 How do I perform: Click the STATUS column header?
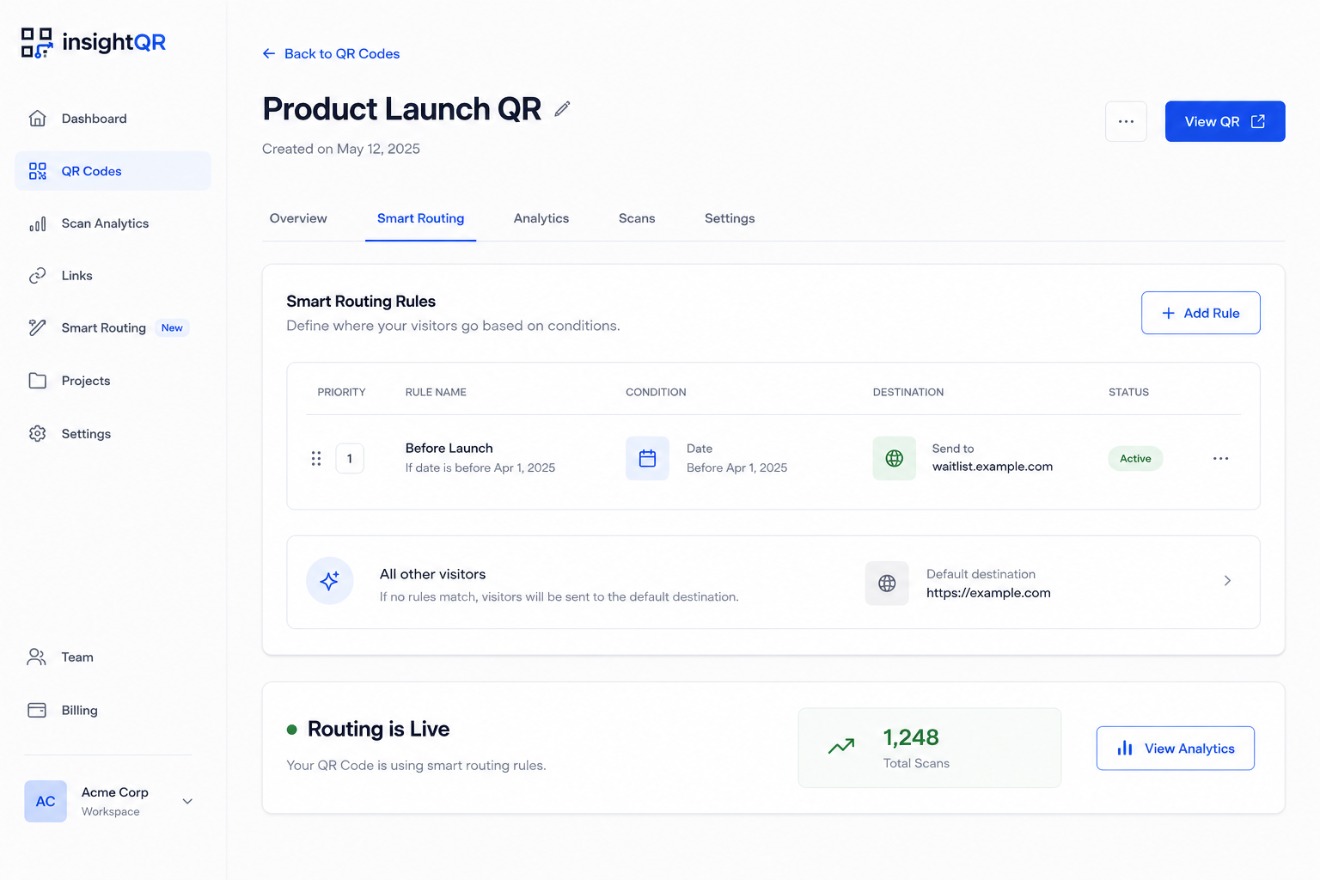click(x=1129, y=392)
